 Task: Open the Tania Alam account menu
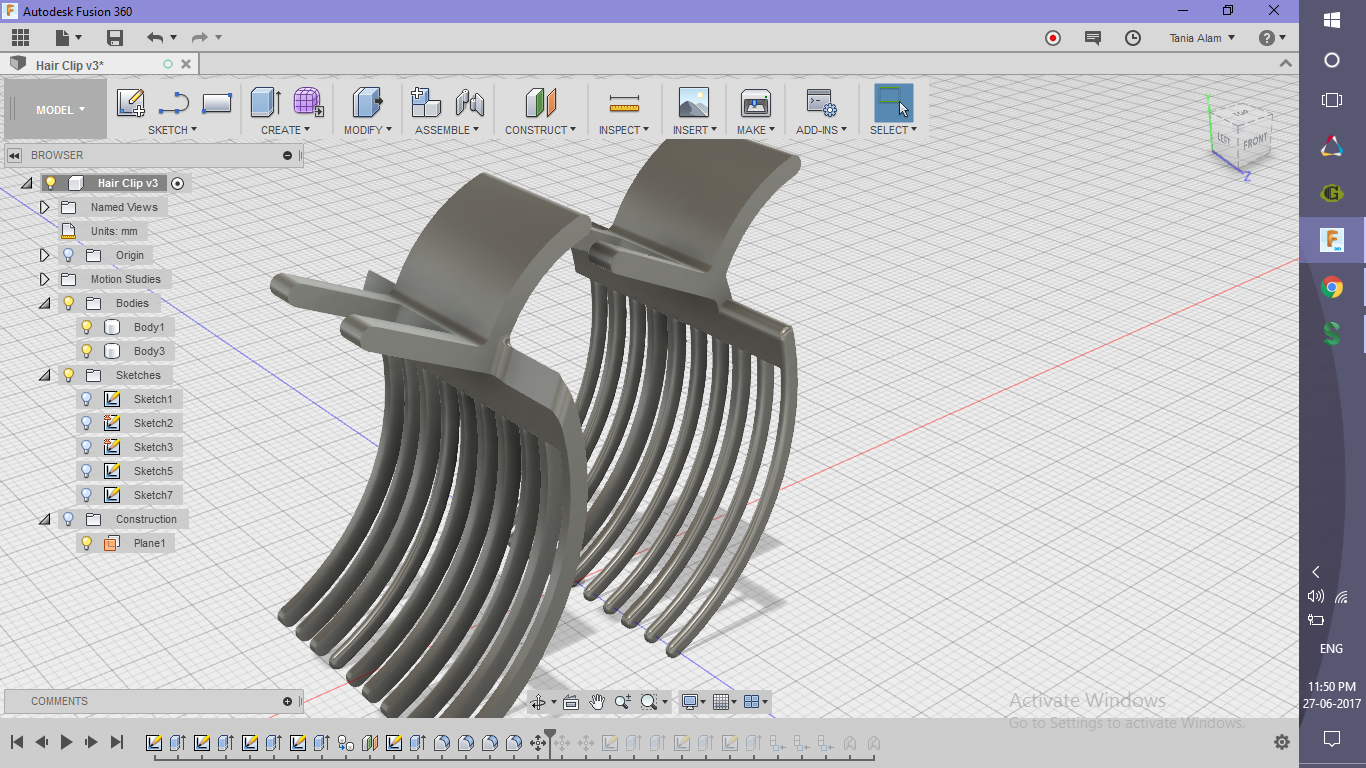pos(1202,38)
